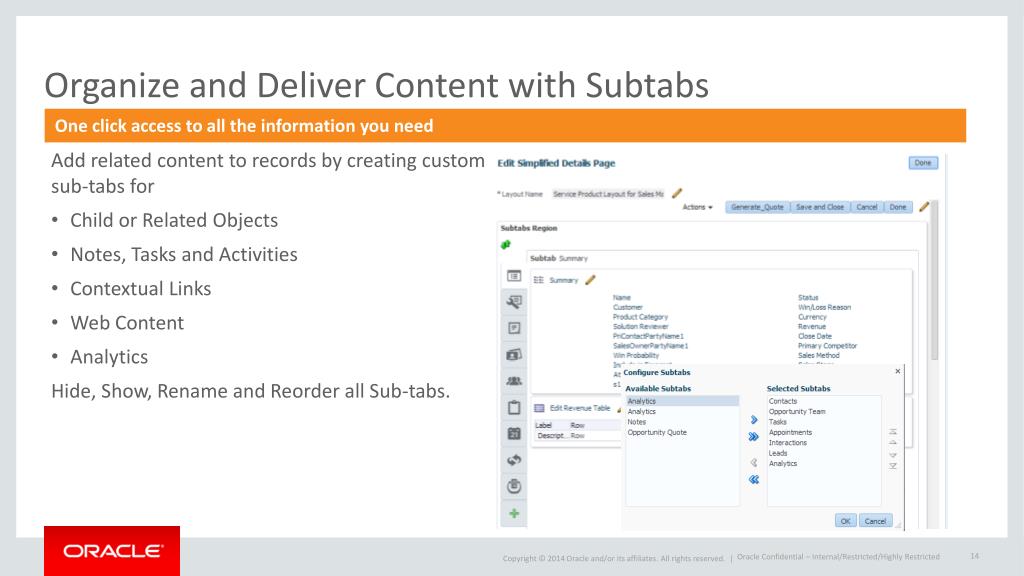Click the Customer field label

coord(628,307)
